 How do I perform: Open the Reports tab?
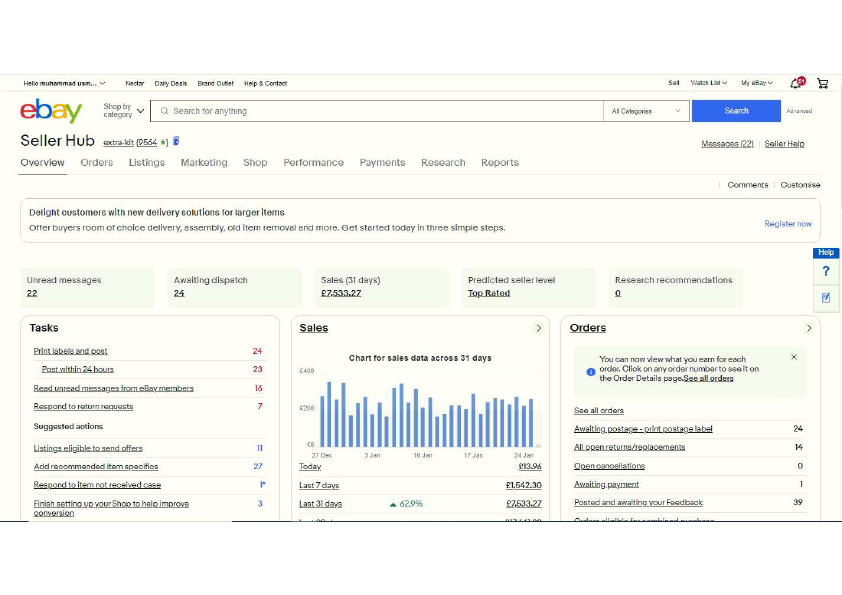(x=500, y=163)
